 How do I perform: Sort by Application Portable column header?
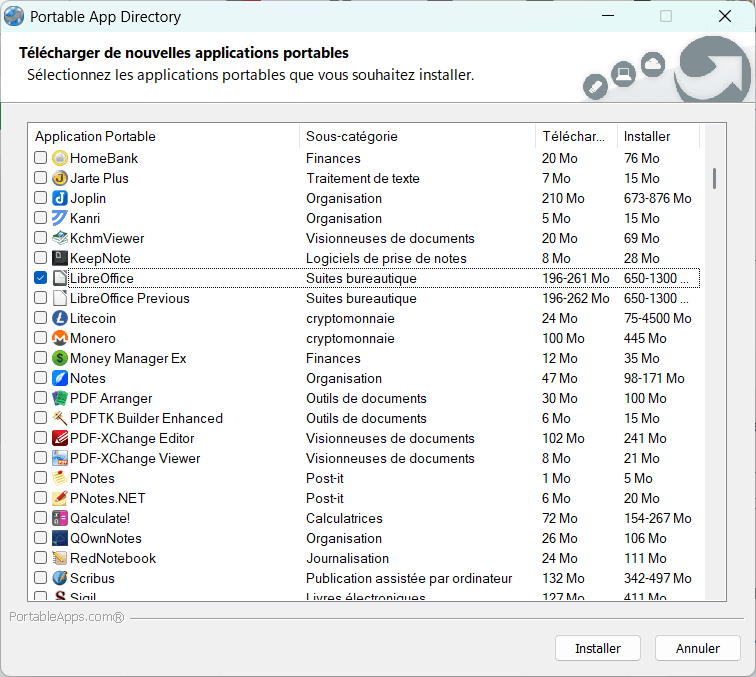(x=164, y=136)
